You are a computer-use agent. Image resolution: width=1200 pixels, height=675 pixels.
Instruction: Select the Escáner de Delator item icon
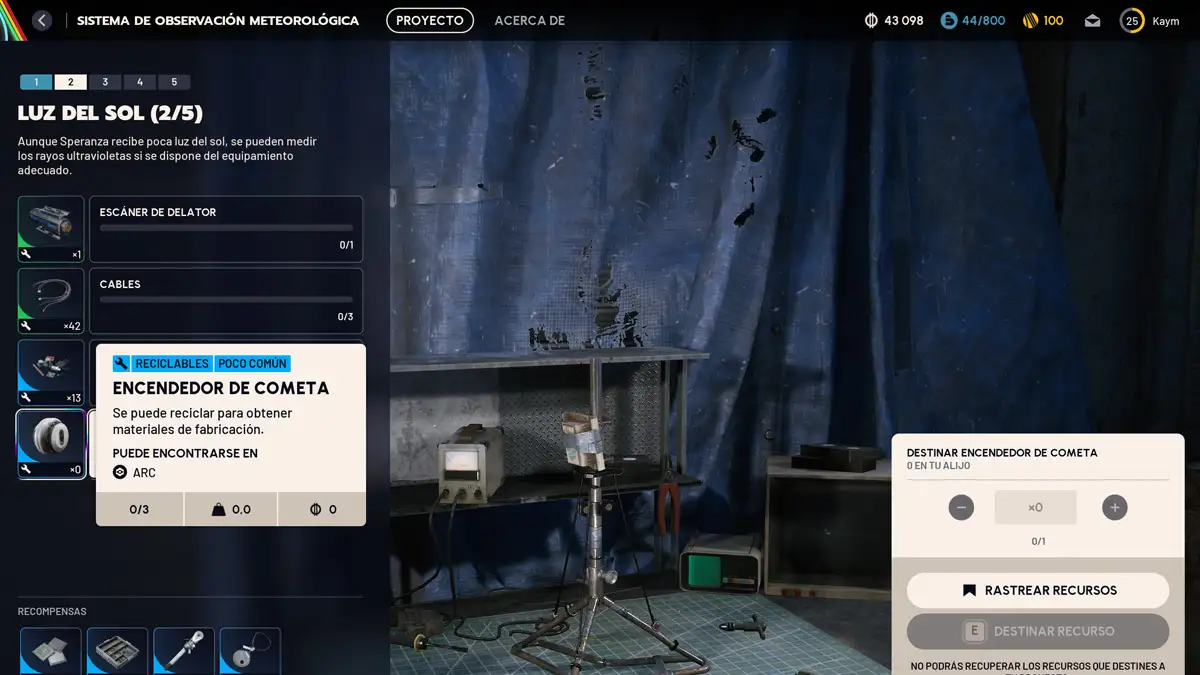pyautogui.click(x=51, y=229)
